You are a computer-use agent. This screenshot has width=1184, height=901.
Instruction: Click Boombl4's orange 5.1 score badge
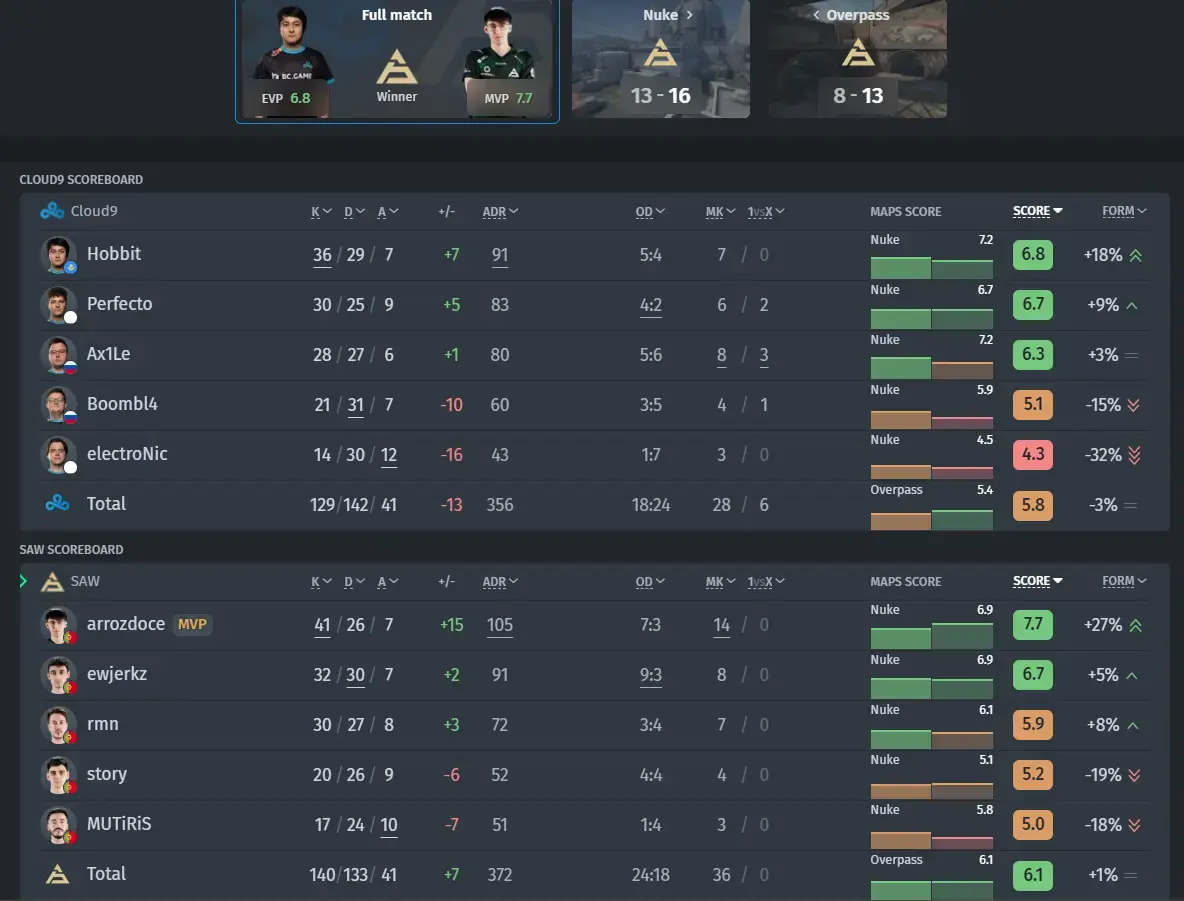coord(1032,405)
